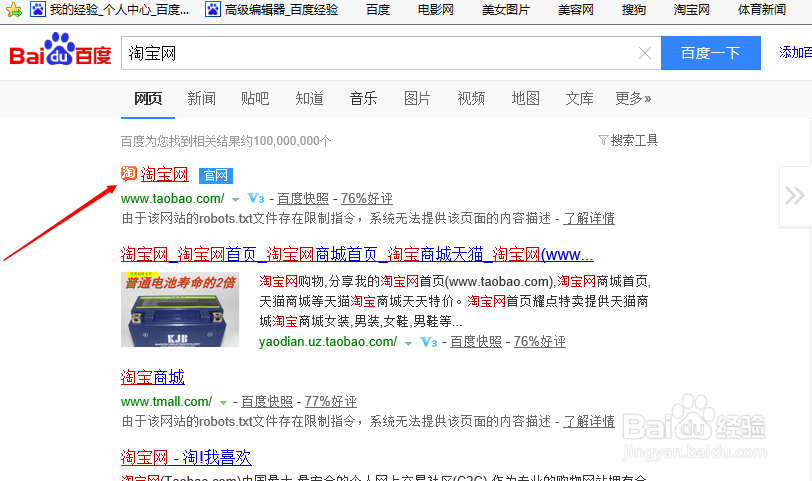Screen dimensions: 812x481
Task: Switch to the 视频 tab
Action: (471, 98)
